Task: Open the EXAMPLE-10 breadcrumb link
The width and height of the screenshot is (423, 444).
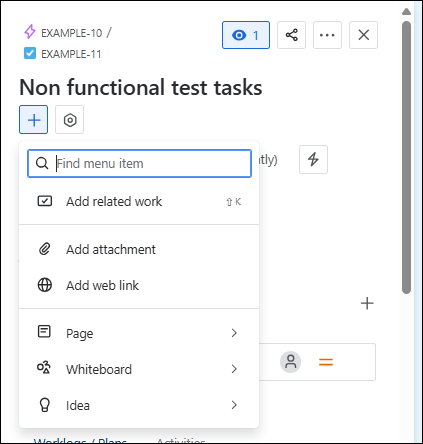Action: point(71,33)
